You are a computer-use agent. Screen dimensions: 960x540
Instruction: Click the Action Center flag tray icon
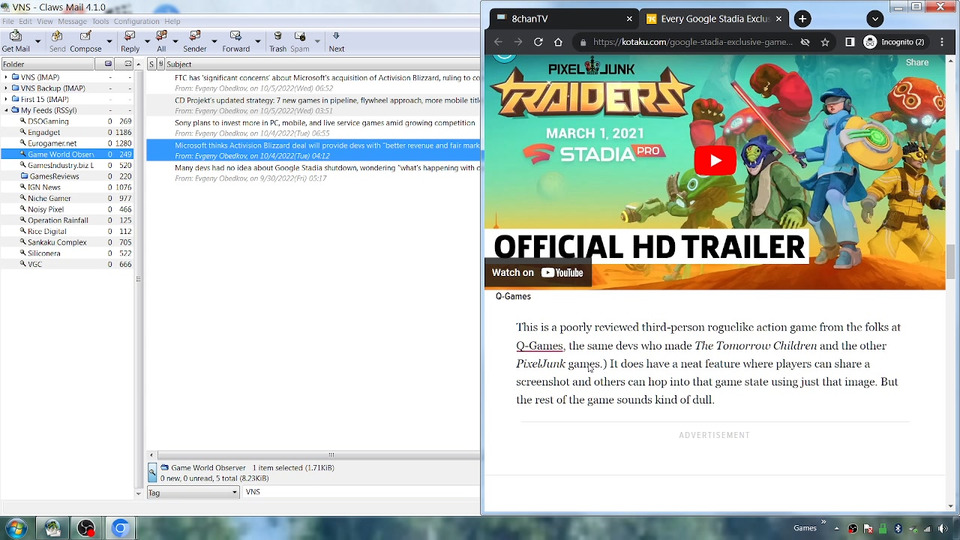tap(868, 528)
